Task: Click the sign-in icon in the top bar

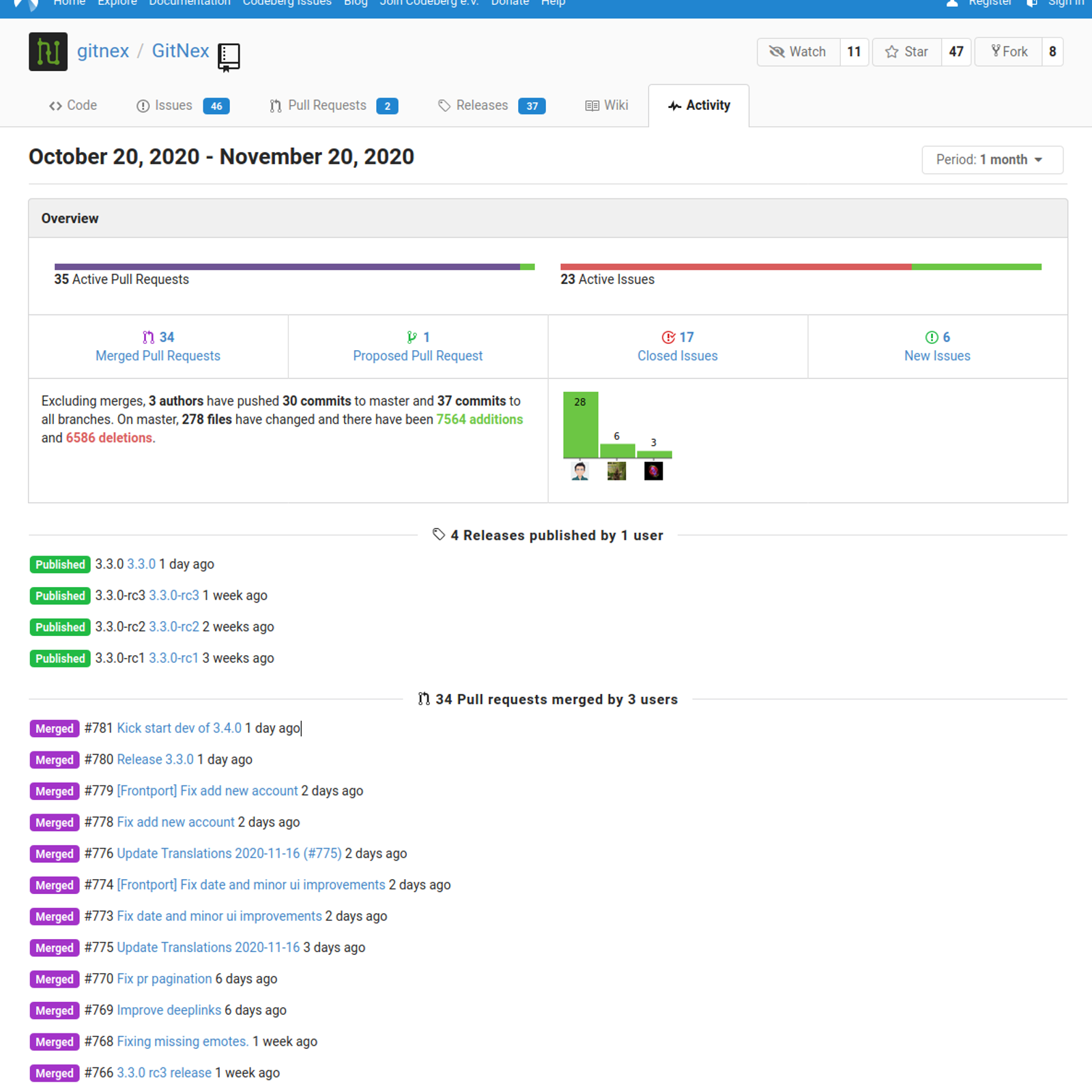Action: (1032, 3)
